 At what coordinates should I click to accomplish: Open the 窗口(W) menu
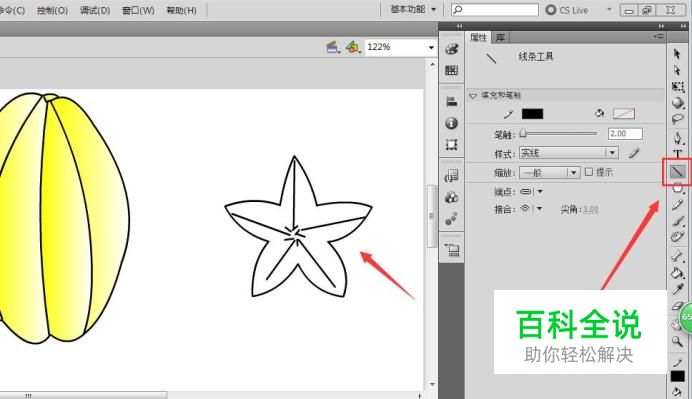[x=138, y=10]
